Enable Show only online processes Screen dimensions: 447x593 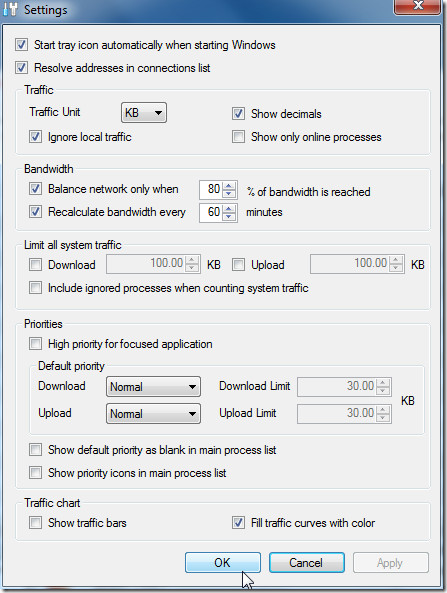pos(238,137)
